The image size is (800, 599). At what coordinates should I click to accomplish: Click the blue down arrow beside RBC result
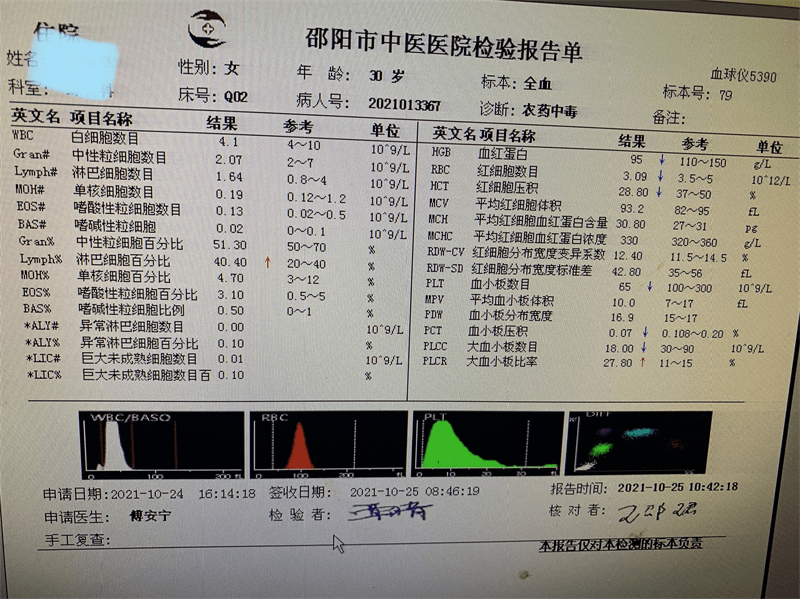659,176
